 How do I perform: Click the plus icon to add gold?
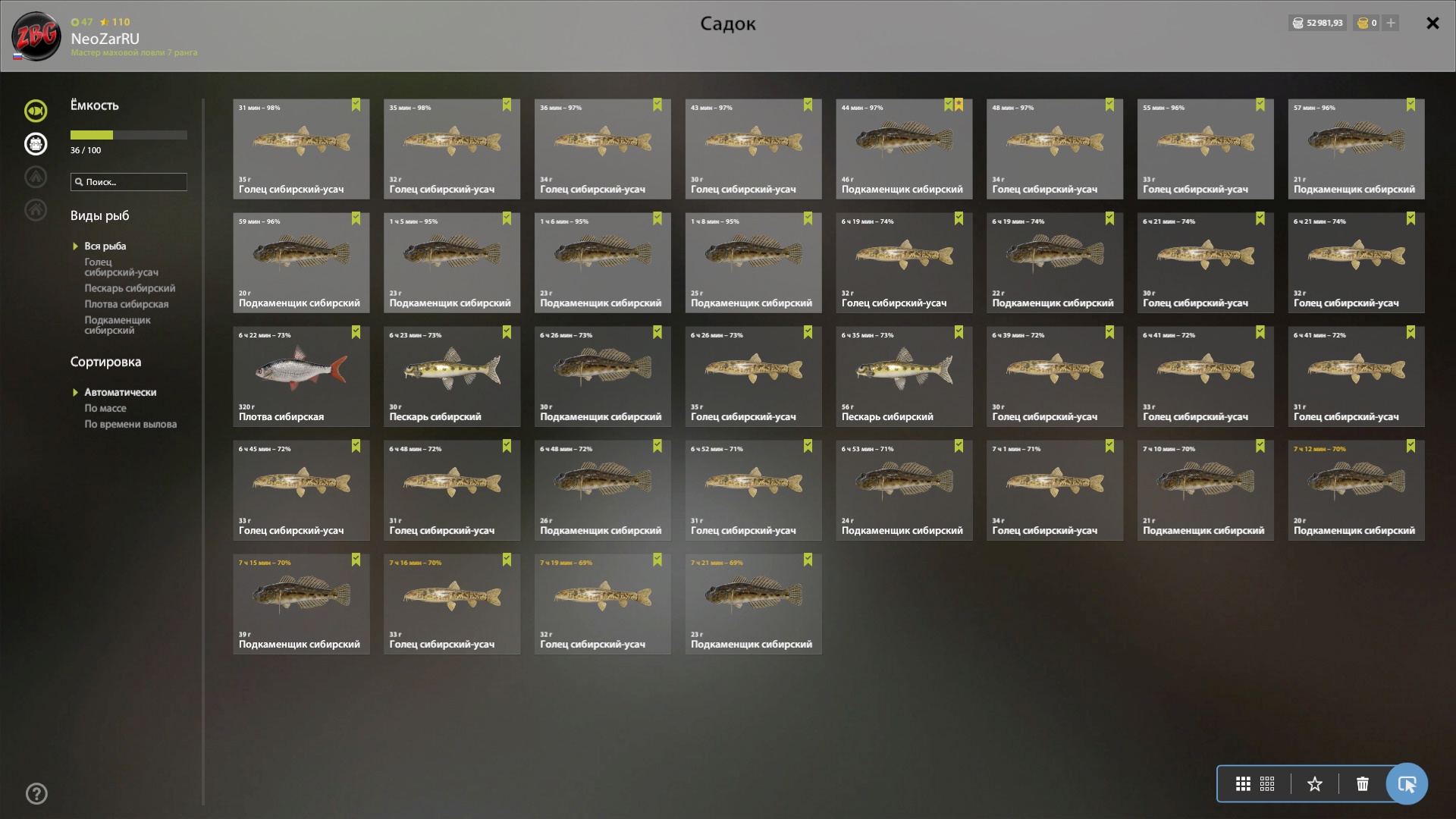[x=1391, y=23]
